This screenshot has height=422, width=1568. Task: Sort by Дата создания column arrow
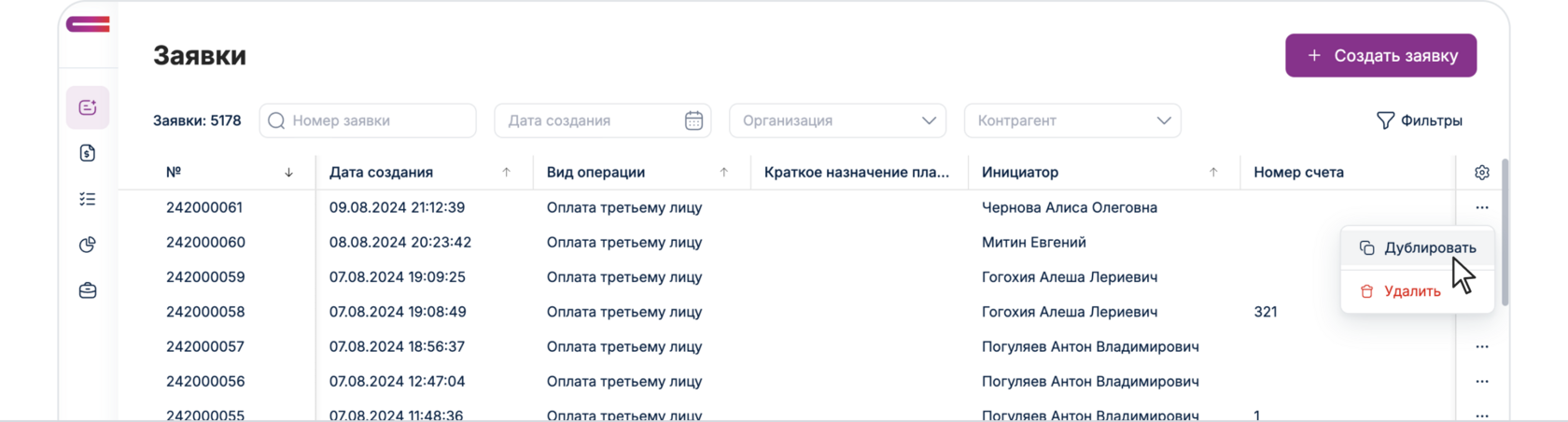[507, 173]
